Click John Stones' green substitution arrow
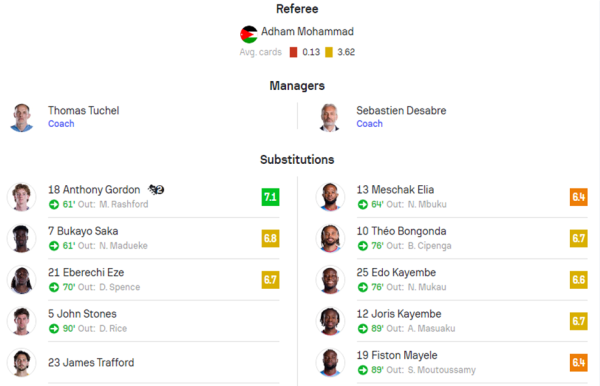Screen dimensions: 600x386 coord(54,328)
